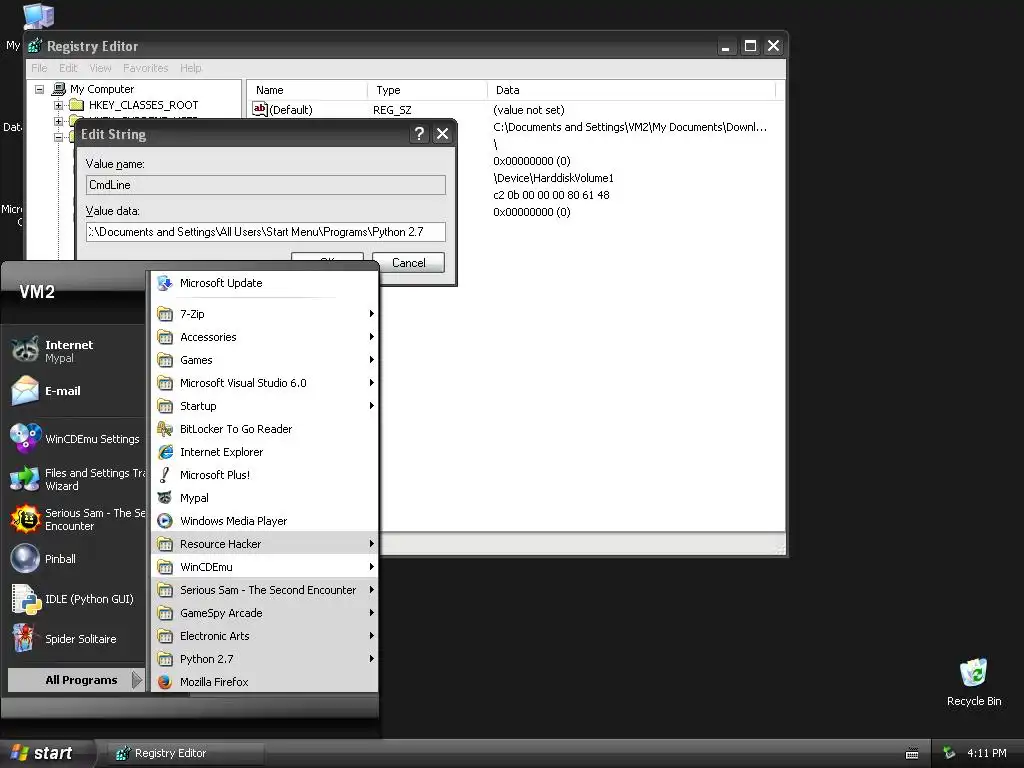Launch Pinball from the start menu

(76, 559)
